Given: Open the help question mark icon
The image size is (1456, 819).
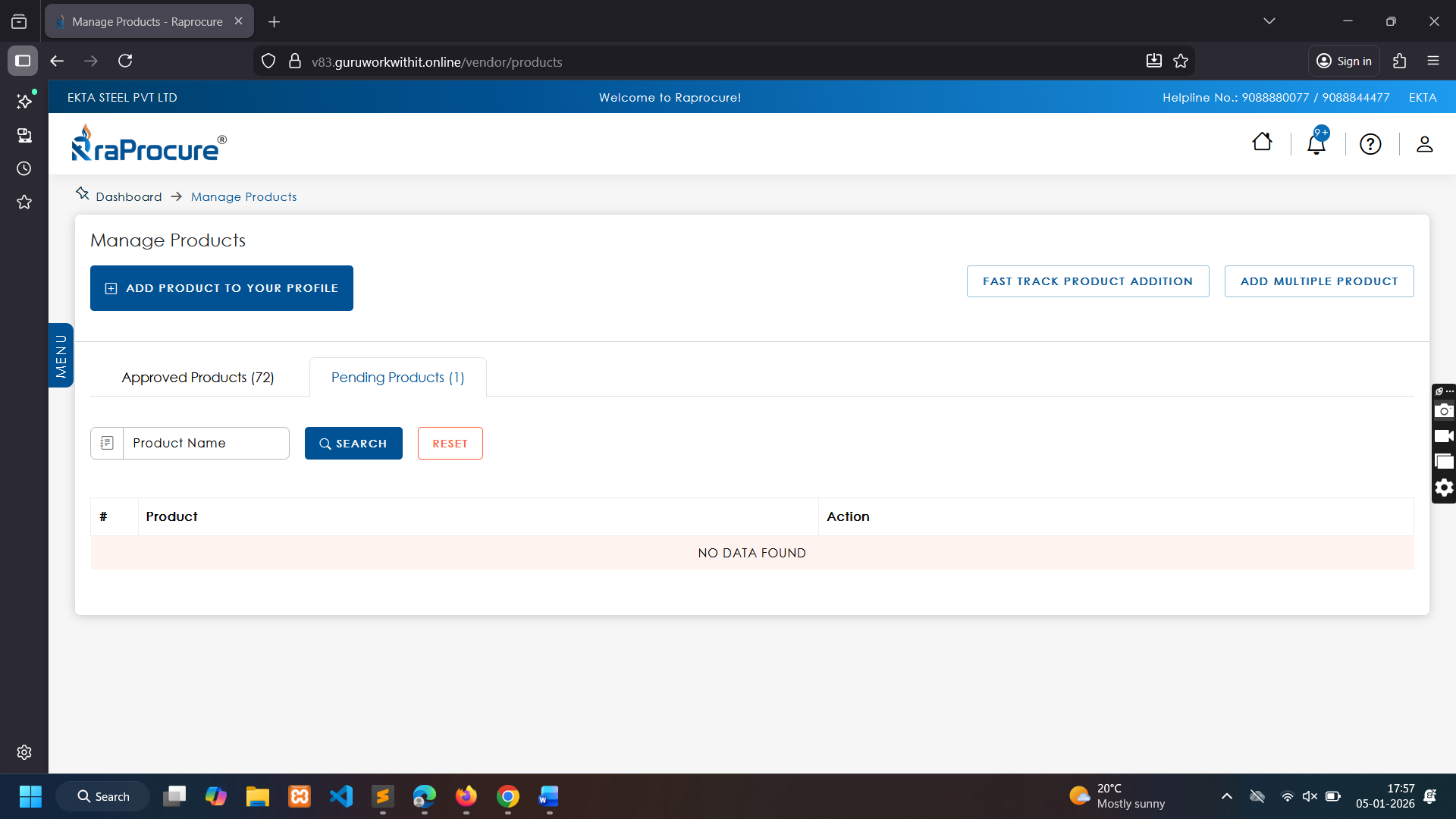Looking at the screenshot, I should point(1370,144).
